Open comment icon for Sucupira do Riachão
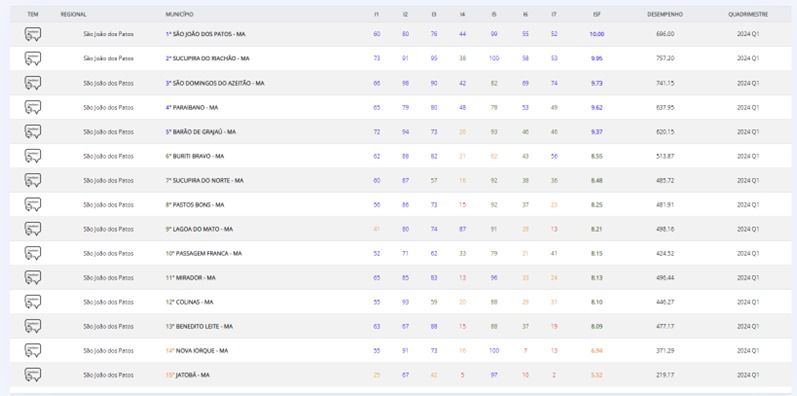 click(33, 58)
